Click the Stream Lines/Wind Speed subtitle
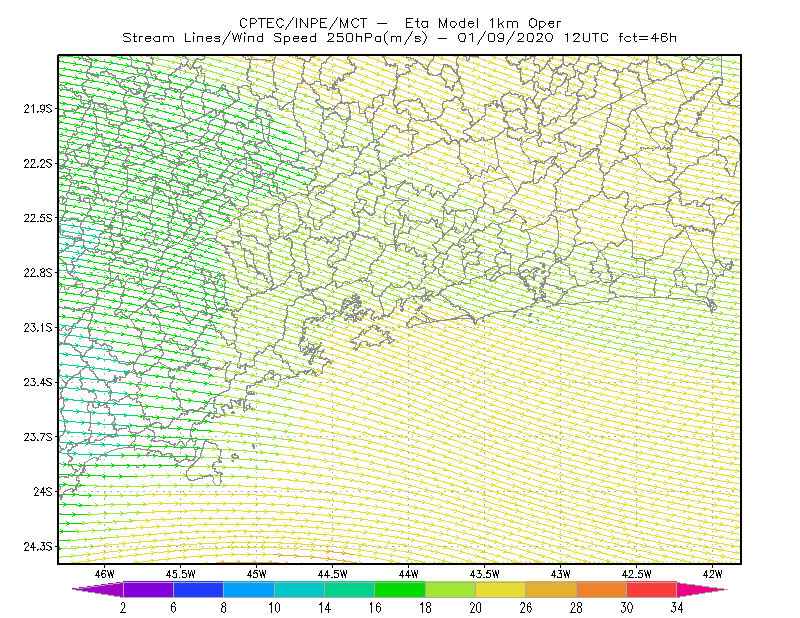Image resolution: width=800 pixels, height=618 pixels. (x=219, y=38)
